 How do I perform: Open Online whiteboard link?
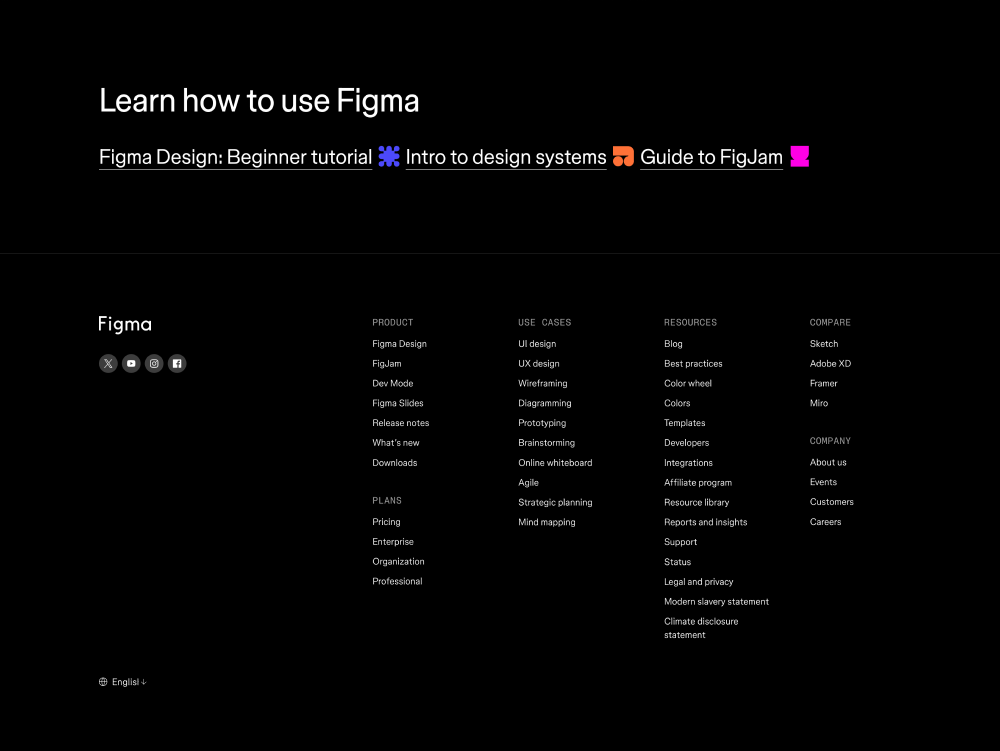point(555,463)
